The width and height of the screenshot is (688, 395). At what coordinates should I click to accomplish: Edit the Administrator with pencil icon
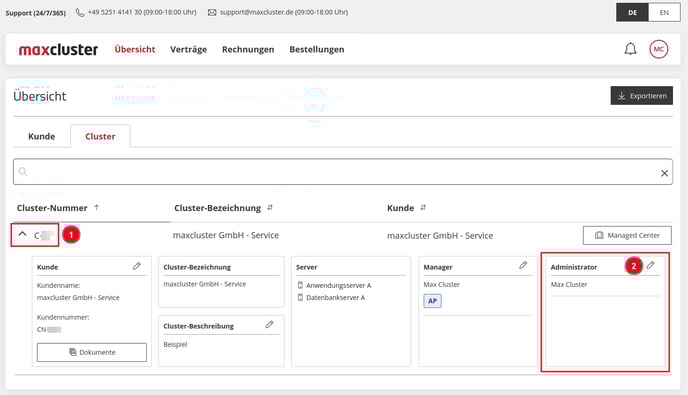pyautogui.click(x=651, y=265)
